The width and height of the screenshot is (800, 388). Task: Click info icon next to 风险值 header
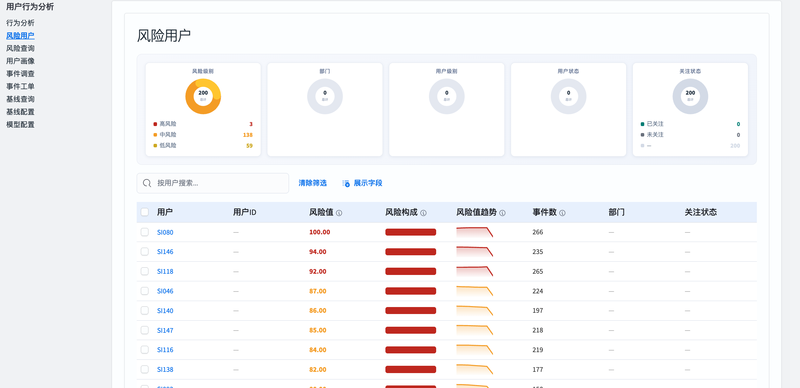(x=339, y=213)
